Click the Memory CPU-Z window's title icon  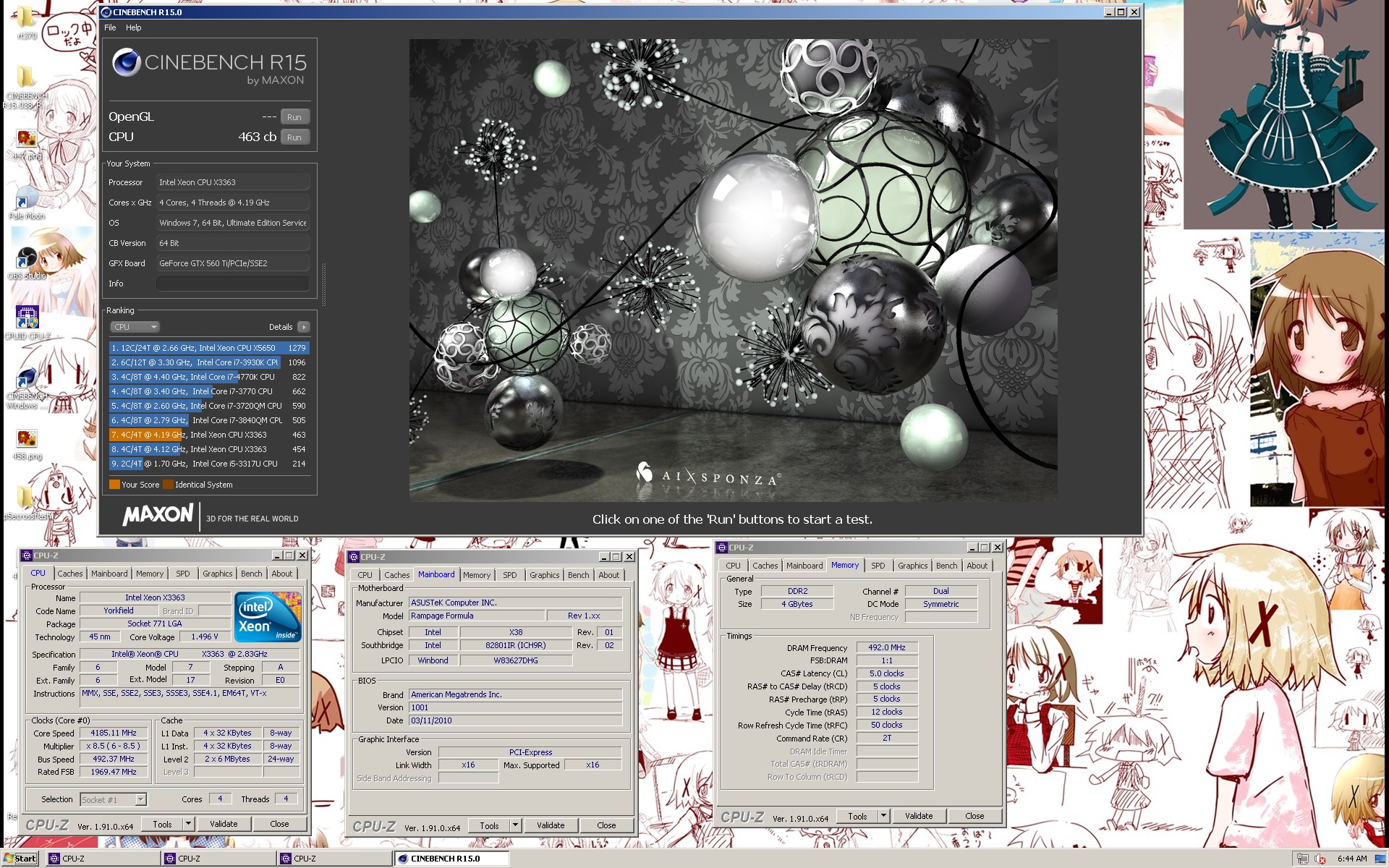tap(722, 548)
